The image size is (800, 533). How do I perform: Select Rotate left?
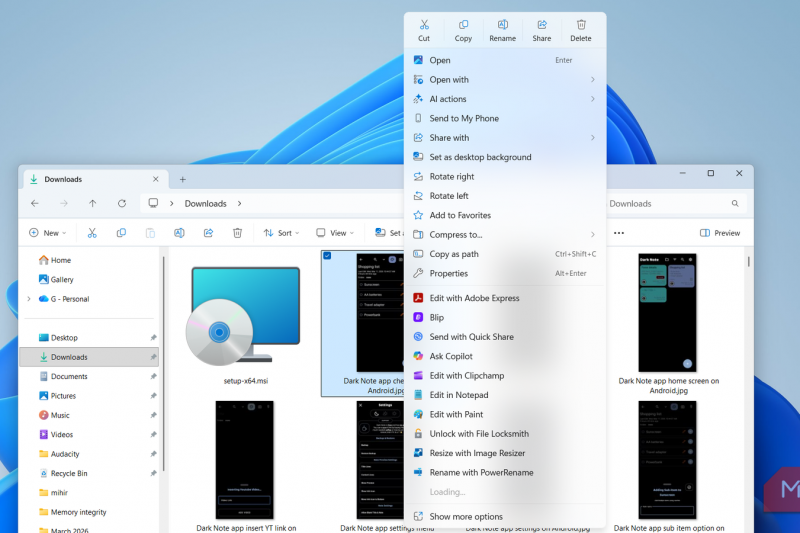tap(505, 196)
